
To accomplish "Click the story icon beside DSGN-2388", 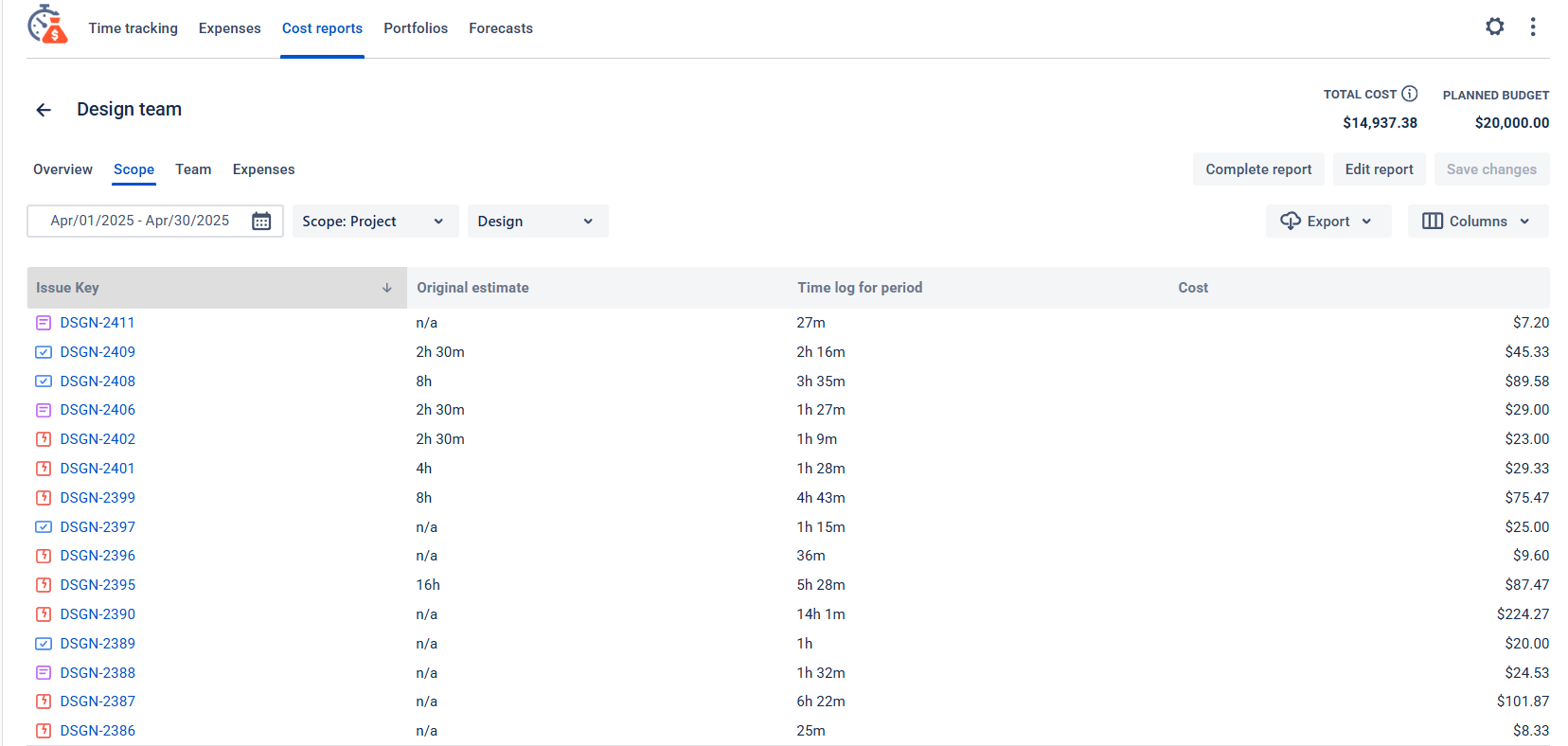I will [44, 673].
